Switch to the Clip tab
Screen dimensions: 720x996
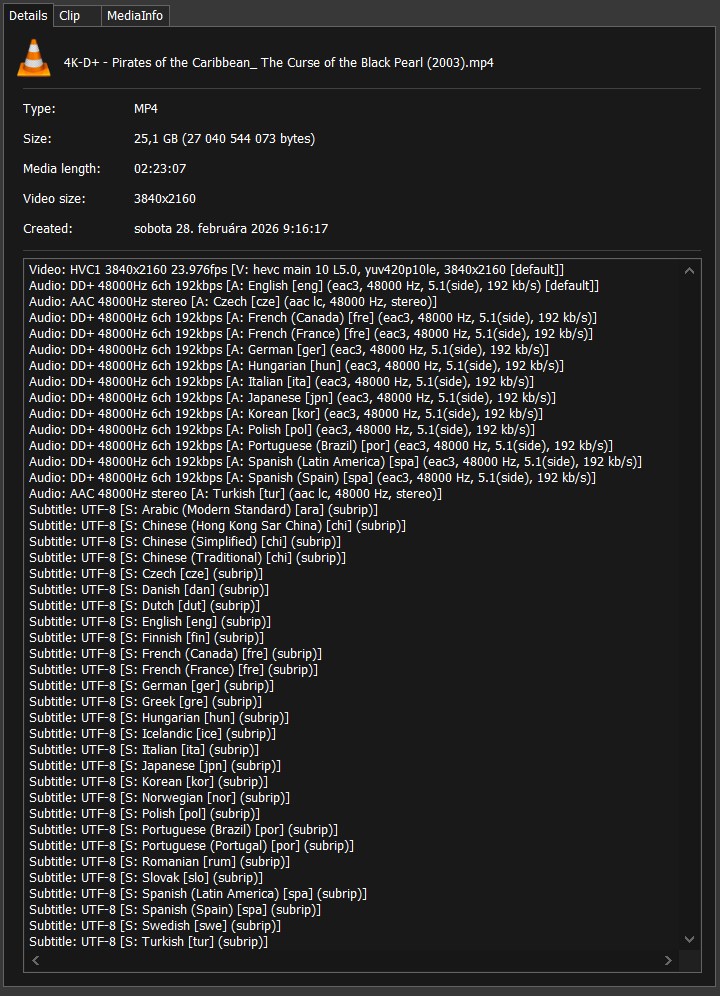(69, 16)
